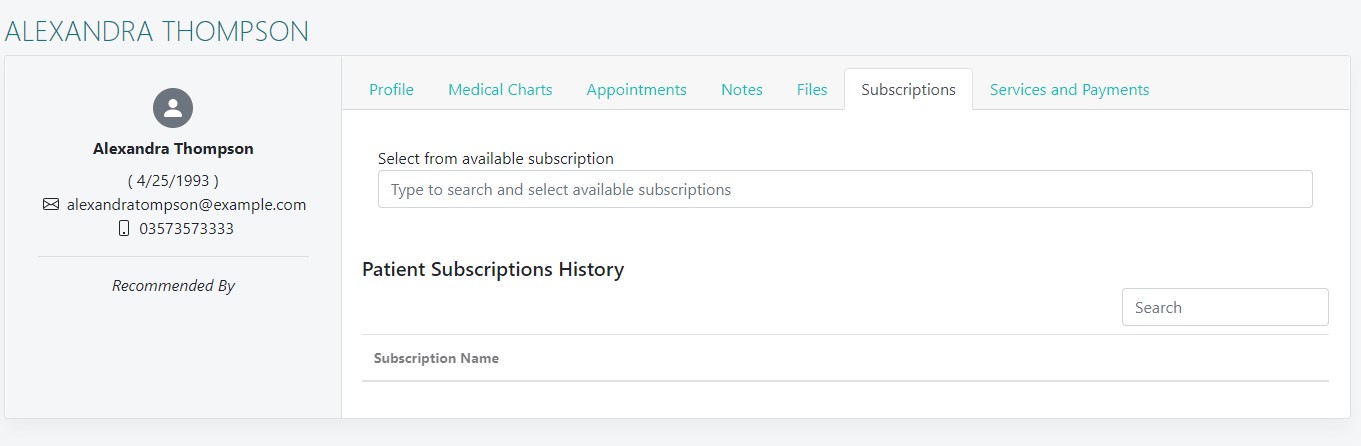Screen dimensions: 1361x446
Task: Open the Services and Payments tab
Action: (x=1069, y=90)
